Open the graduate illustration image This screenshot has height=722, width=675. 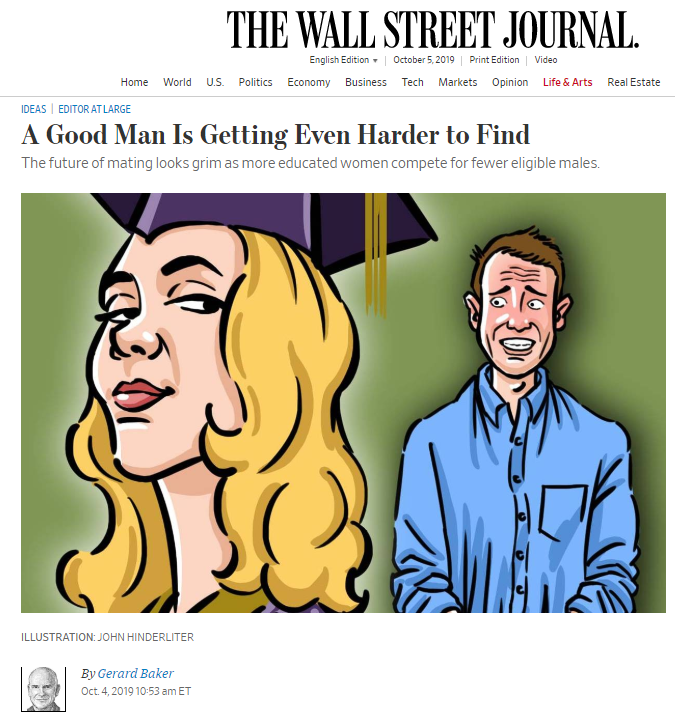click(343, 403)
